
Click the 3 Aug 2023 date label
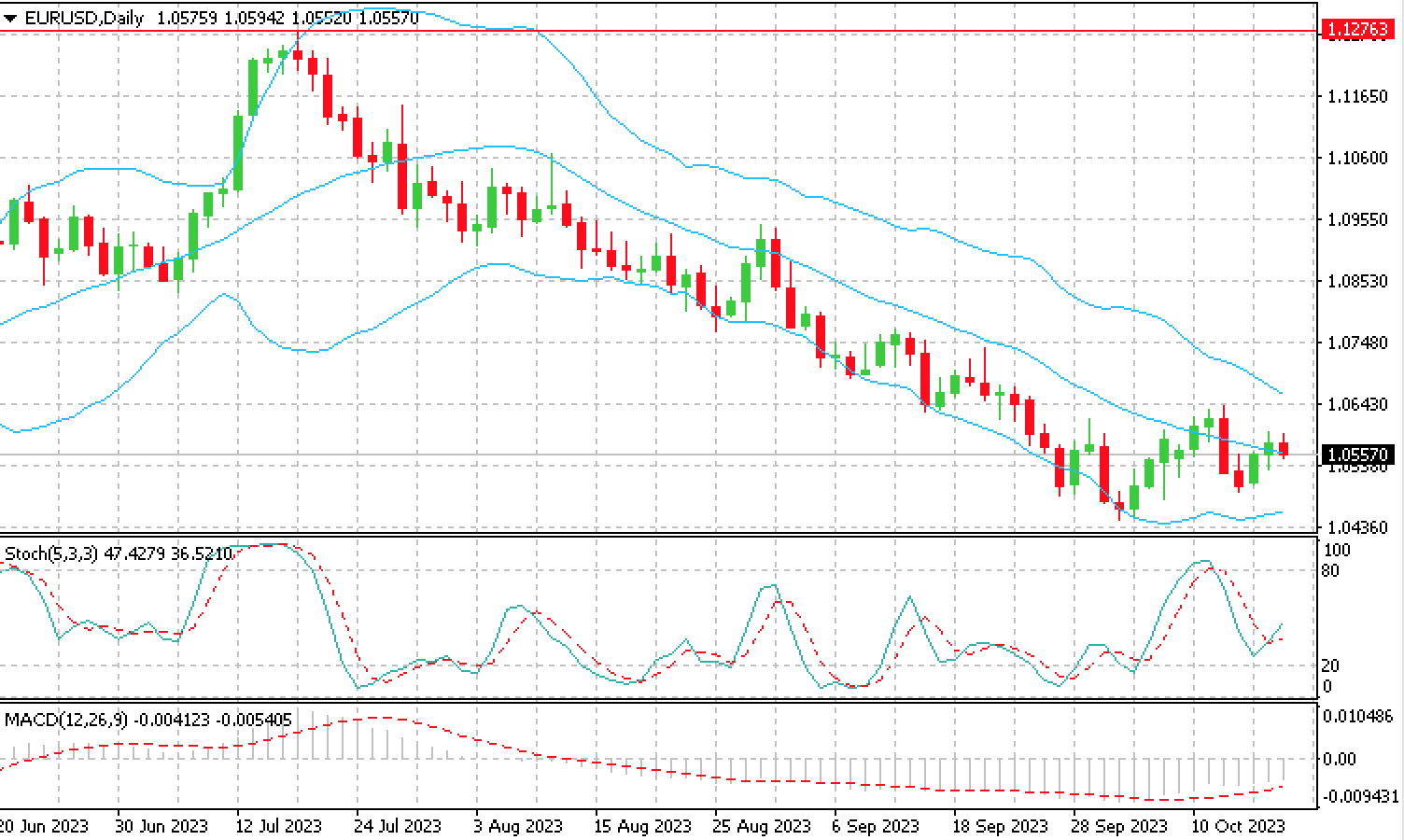pyautogui.click(x=519, y=826)
